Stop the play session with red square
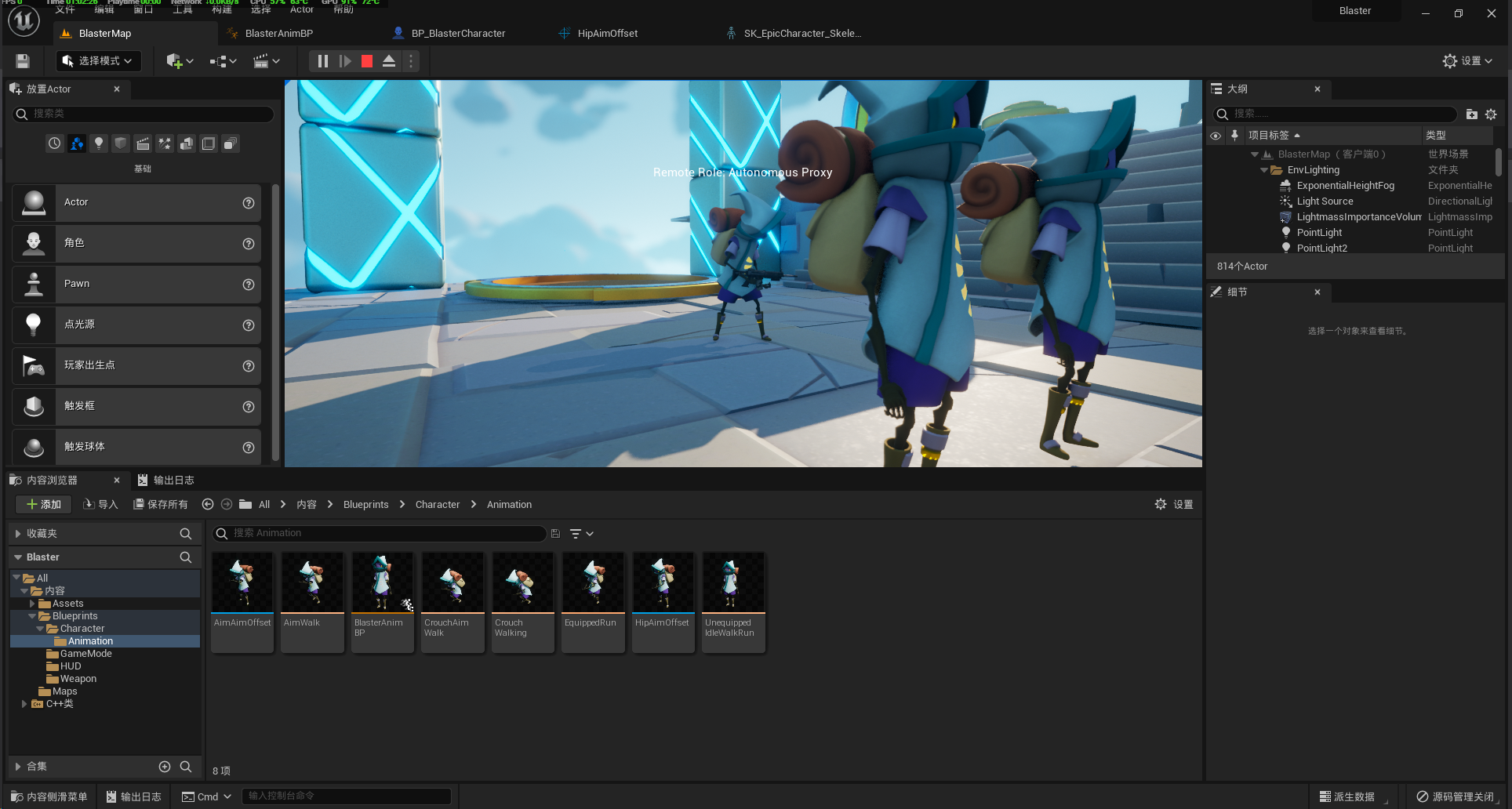The width and height of the screenshot is (1512, 809). pyautogui.click(x=367, y=61)
